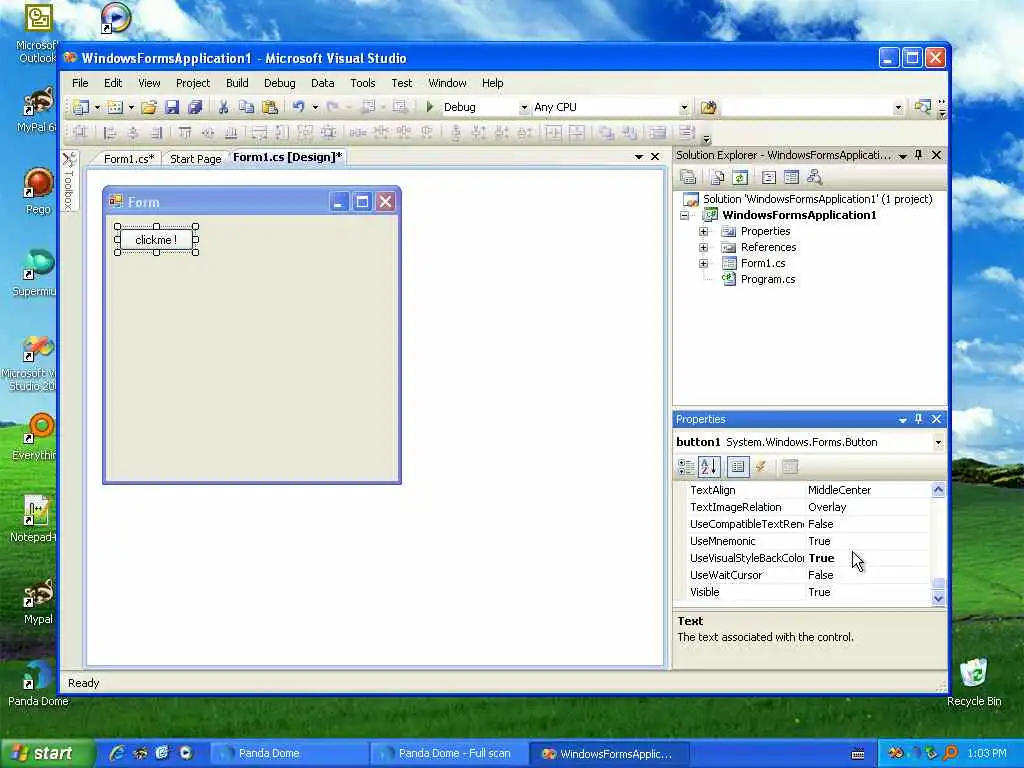1024x768 pixels.
Task: Expand the Form1.cs node
Action: pyautogui.click(x=703, y=263)
